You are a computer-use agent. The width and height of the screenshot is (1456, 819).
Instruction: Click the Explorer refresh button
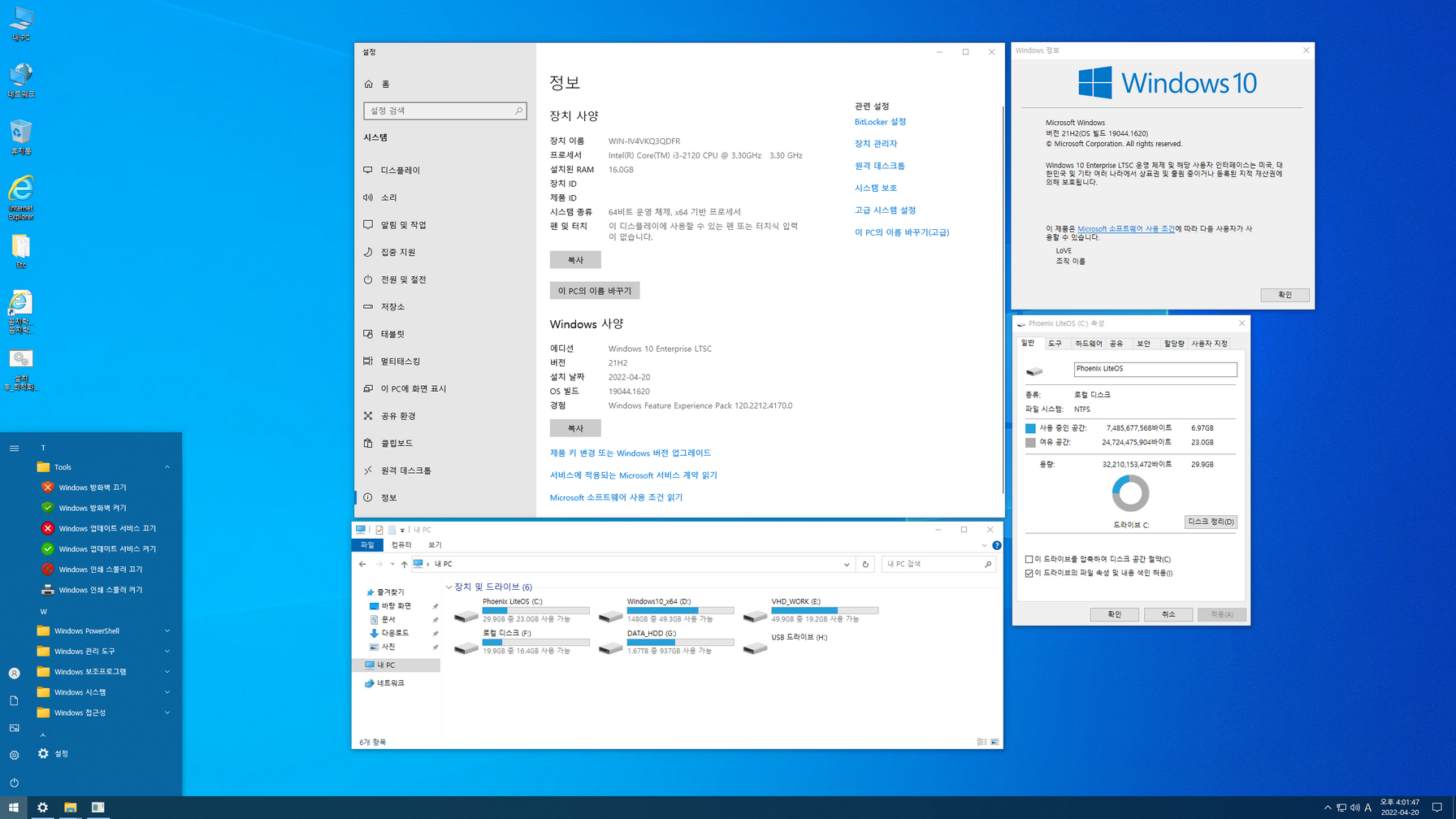pos(865,564)
